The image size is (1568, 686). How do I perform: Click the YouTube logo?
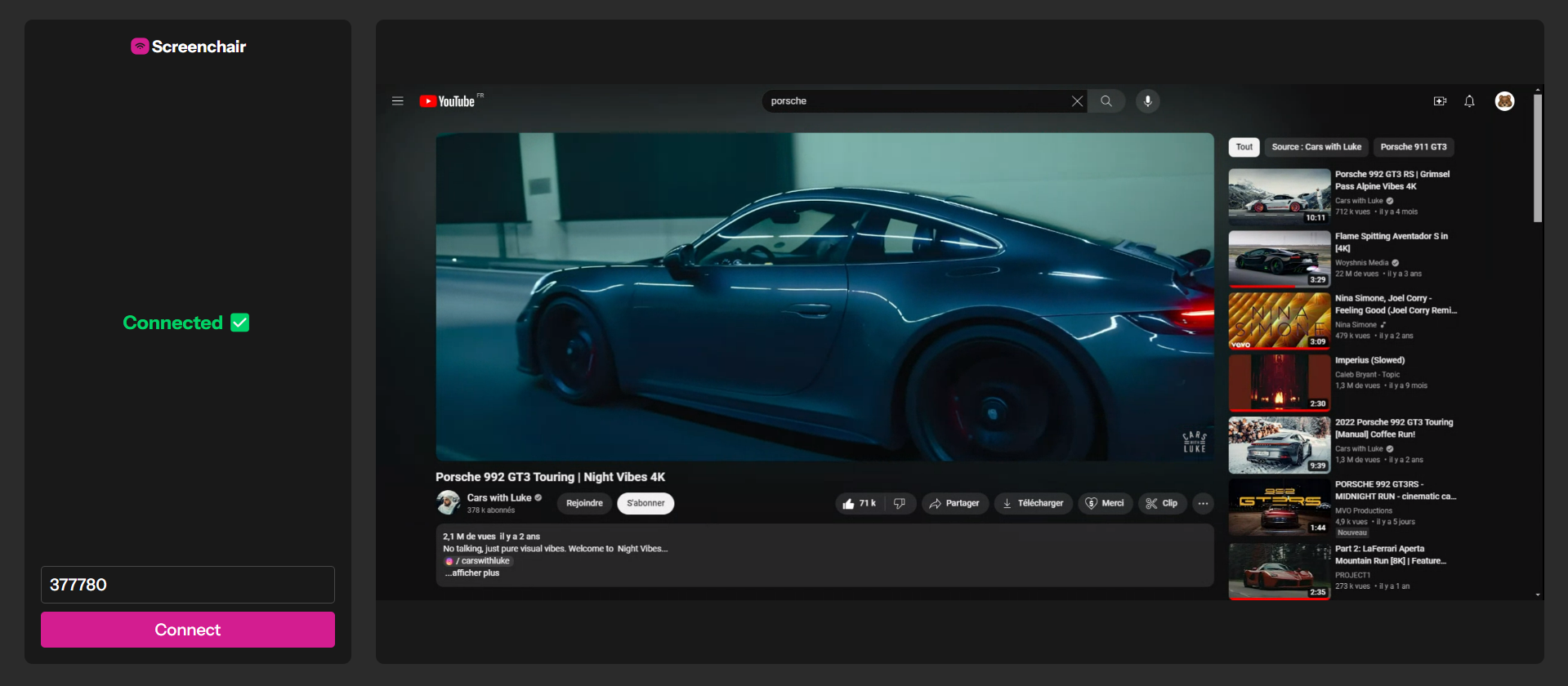pyautogui.click(x=448, y=101)
